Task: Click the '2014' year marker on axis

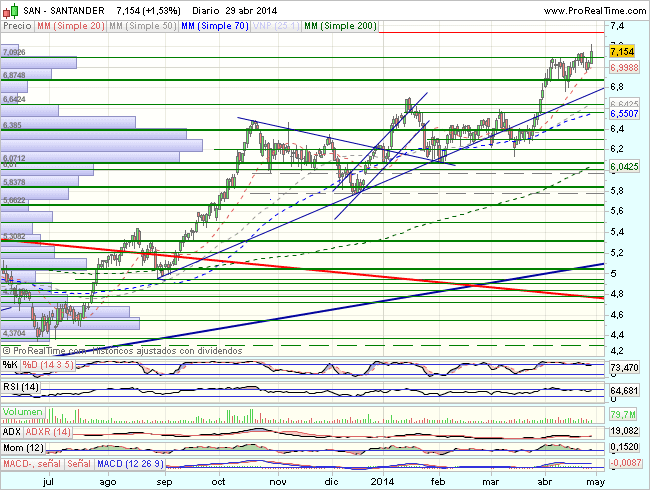Action: 383,482
